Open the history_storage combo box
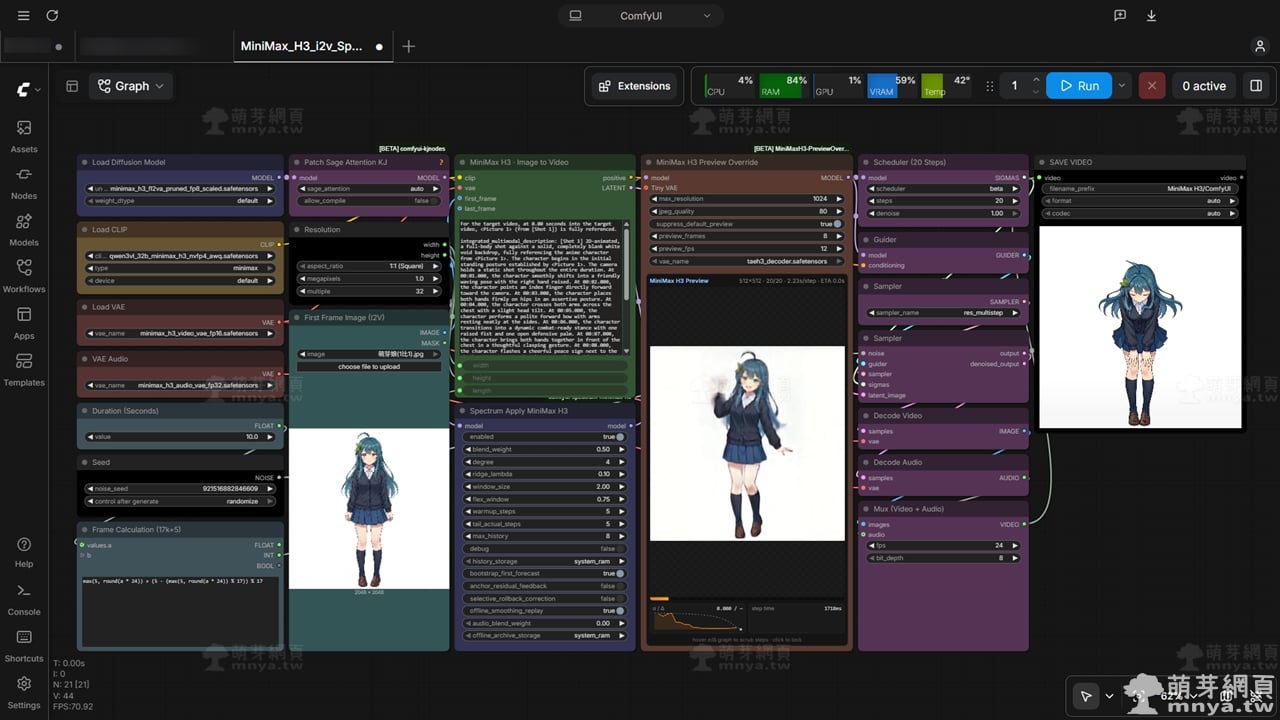Viewport: 1280px width, 720px height. click(545, 562)
